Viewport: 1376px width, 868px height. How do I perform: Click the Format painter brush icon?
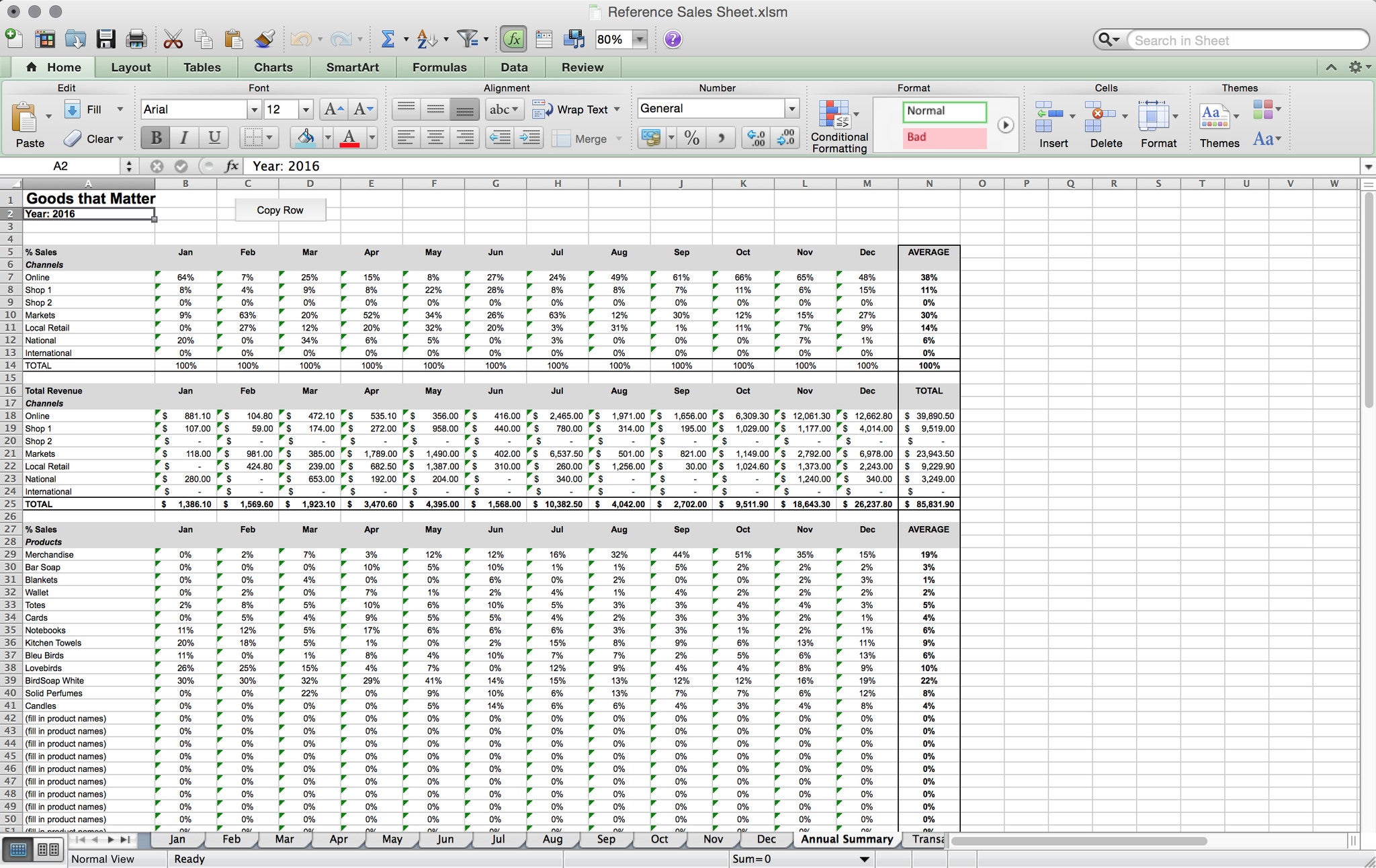tap(265, 39)
